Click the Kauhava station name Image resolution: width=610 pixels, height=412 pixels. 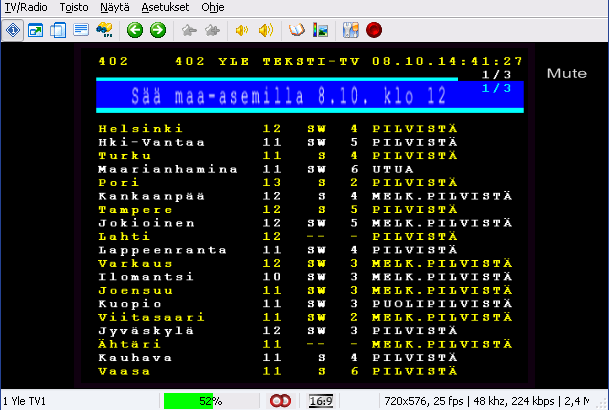point(135,358)
